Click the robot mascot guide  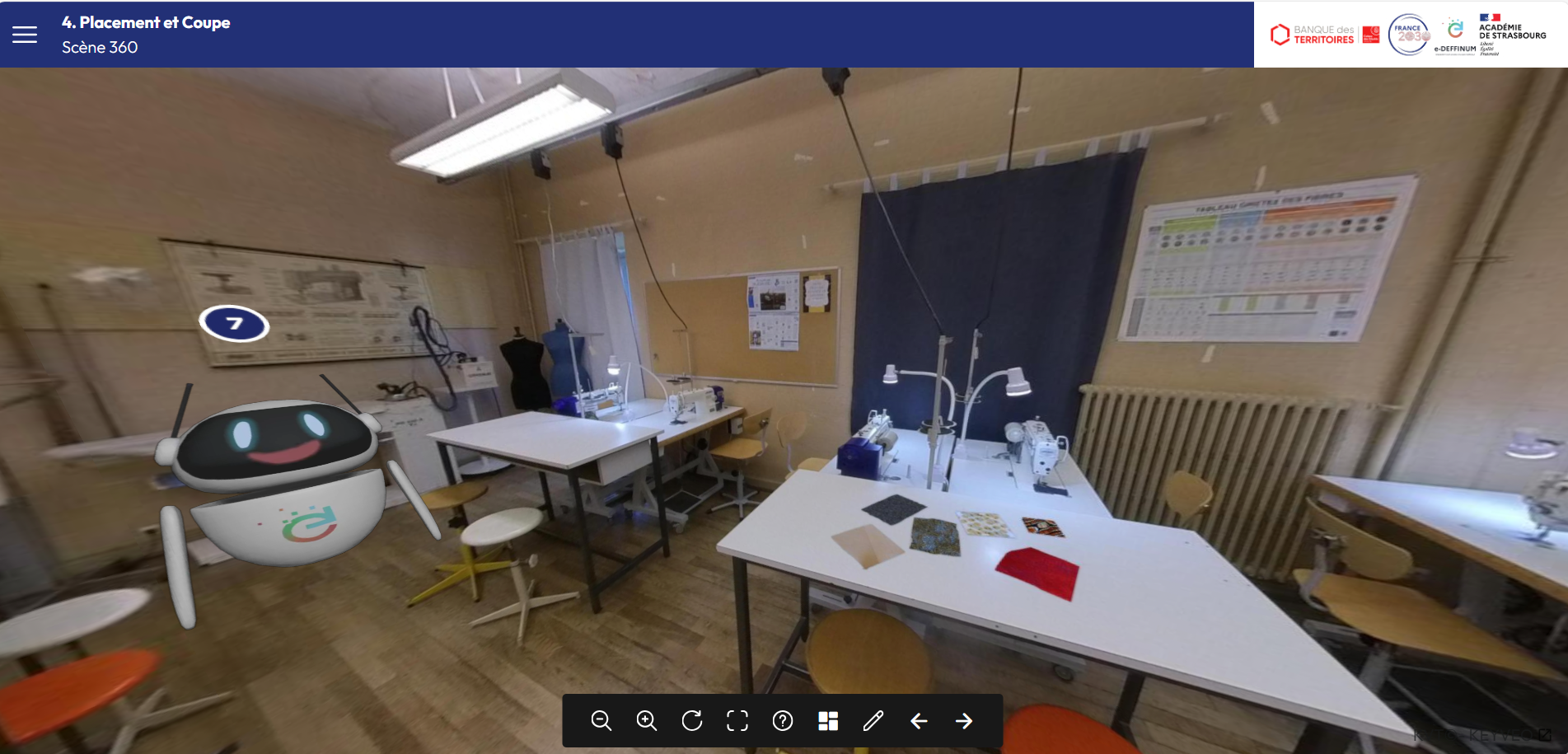280,486
